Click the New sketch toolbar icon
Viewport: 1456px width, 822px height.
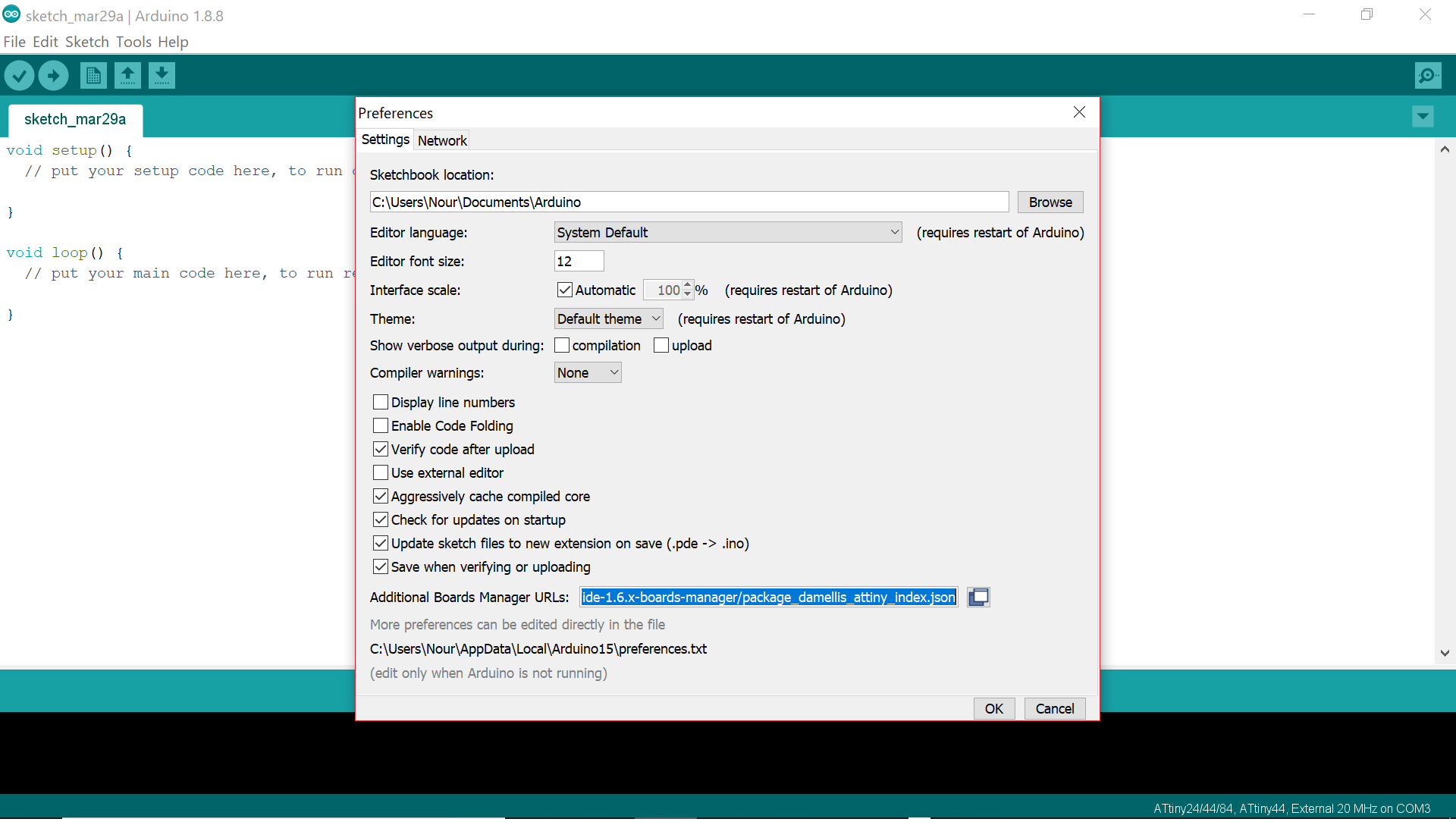93,75
